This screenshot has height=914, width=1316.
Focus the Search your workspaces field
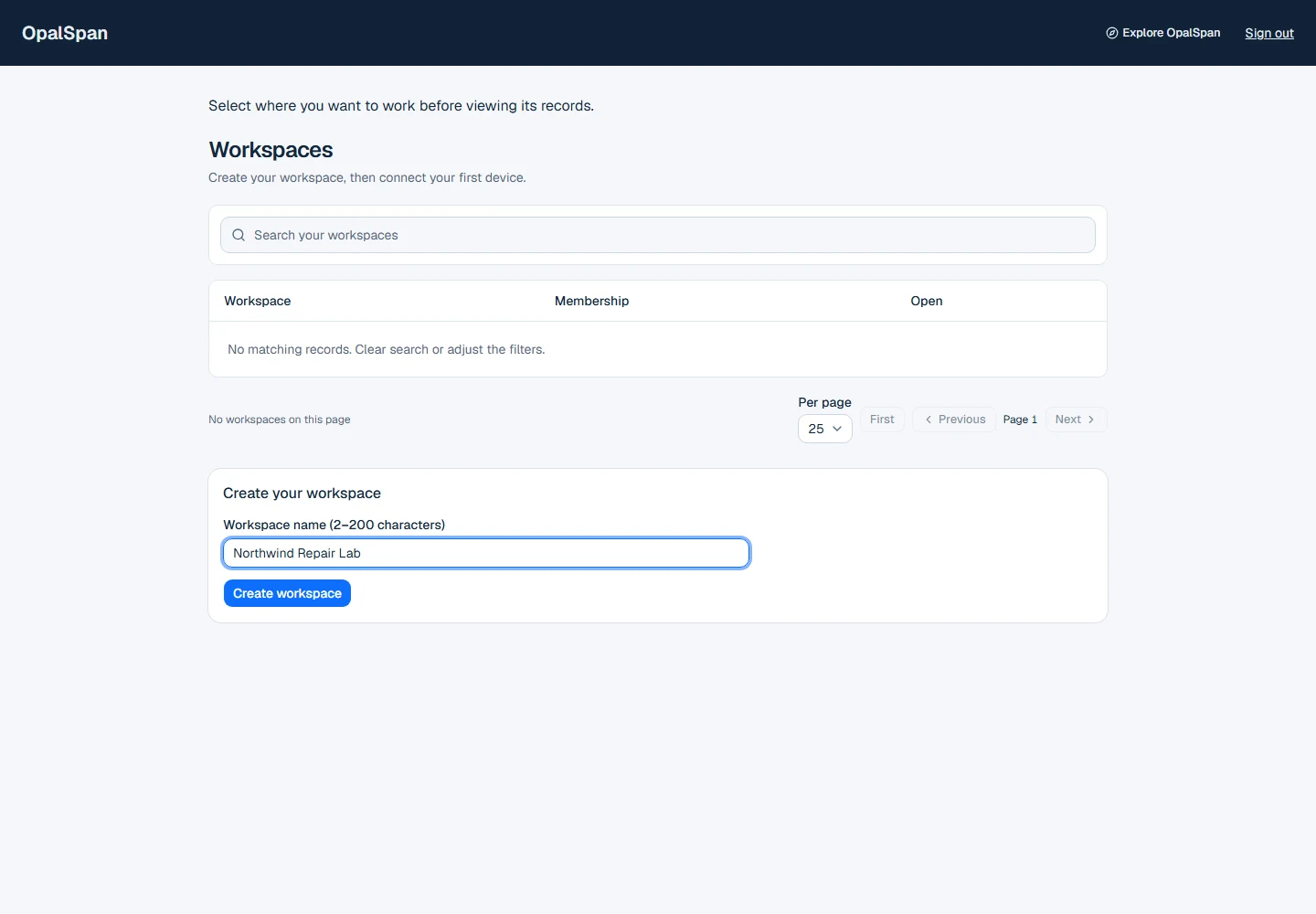click(x=658, y=235)
